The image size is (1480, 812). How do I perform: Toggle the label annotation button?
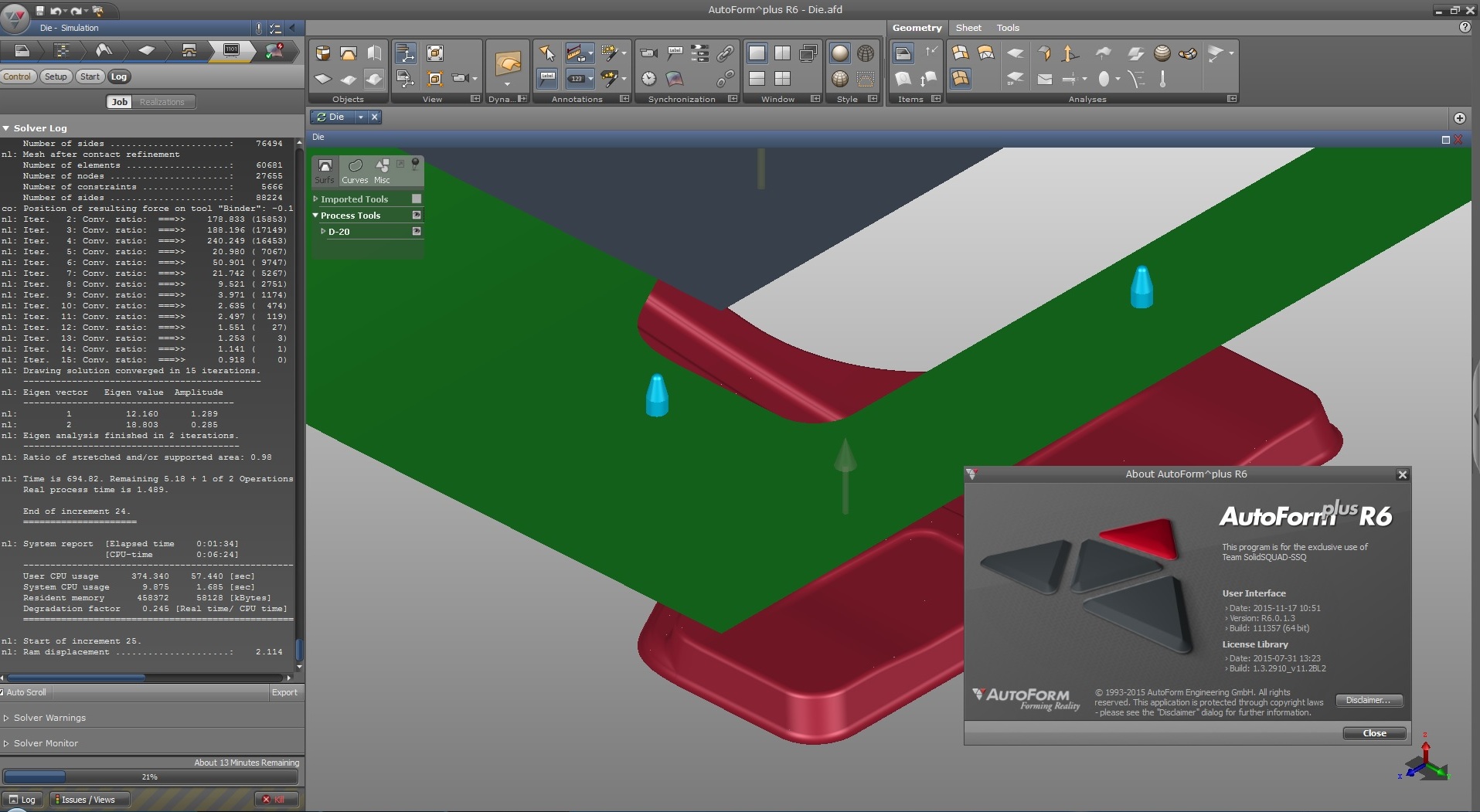click(547, 78)
